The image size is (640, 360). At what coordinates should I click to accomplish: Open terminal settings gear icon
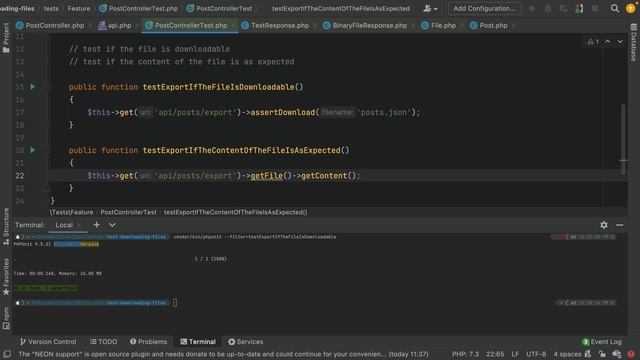click(x=604, y=225)
